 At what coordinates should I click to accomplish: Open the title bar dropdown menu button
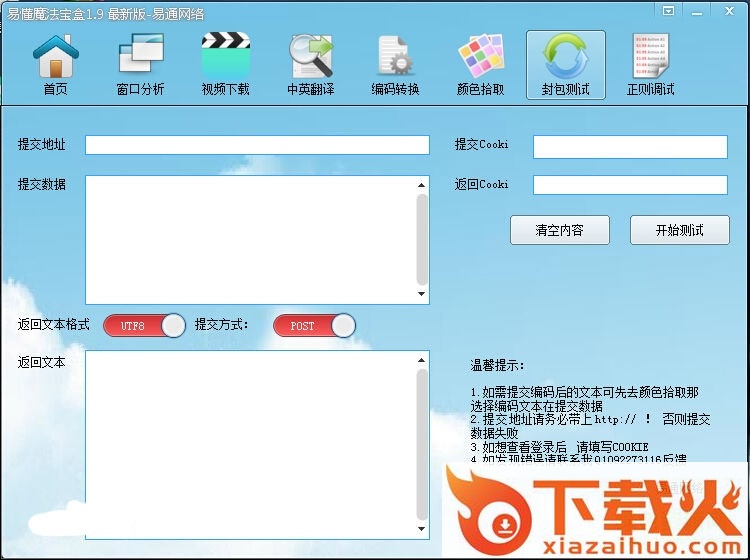[669, 10]
